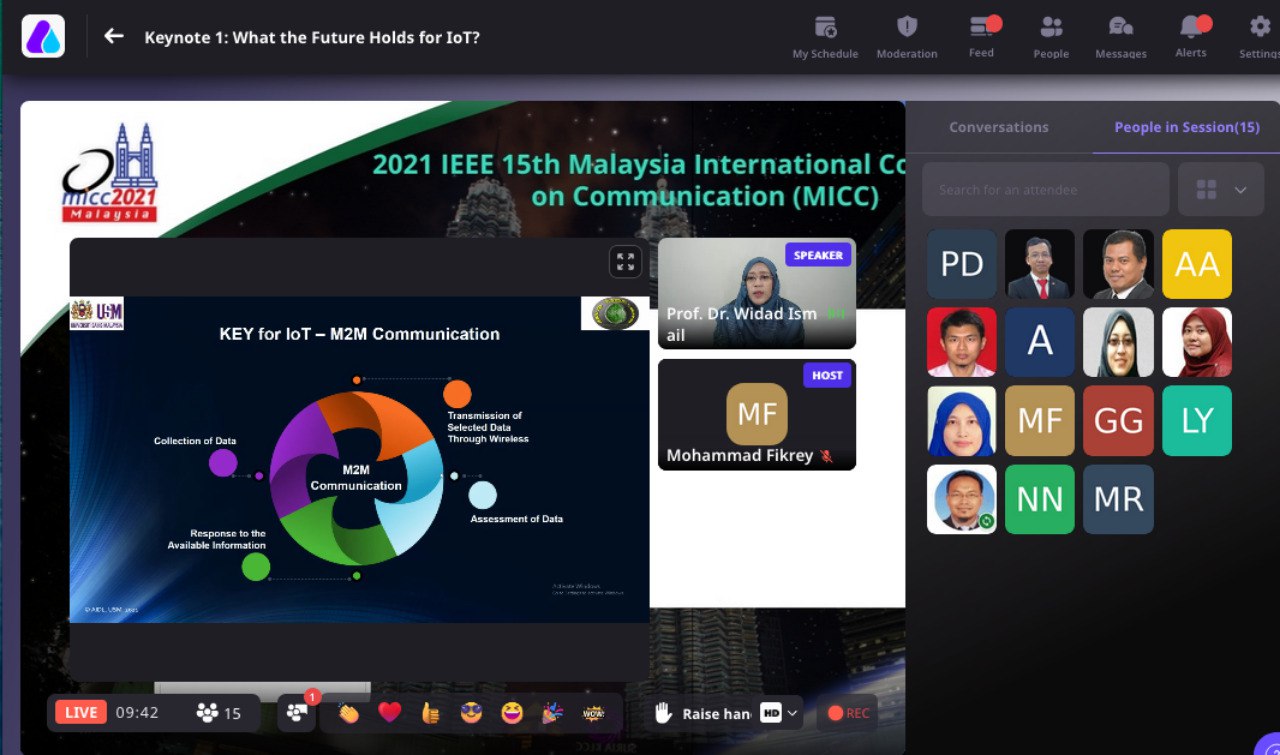Click the attendee count 15 icon
Viewport: 1280px width, 755px height.
pos(219,713)
